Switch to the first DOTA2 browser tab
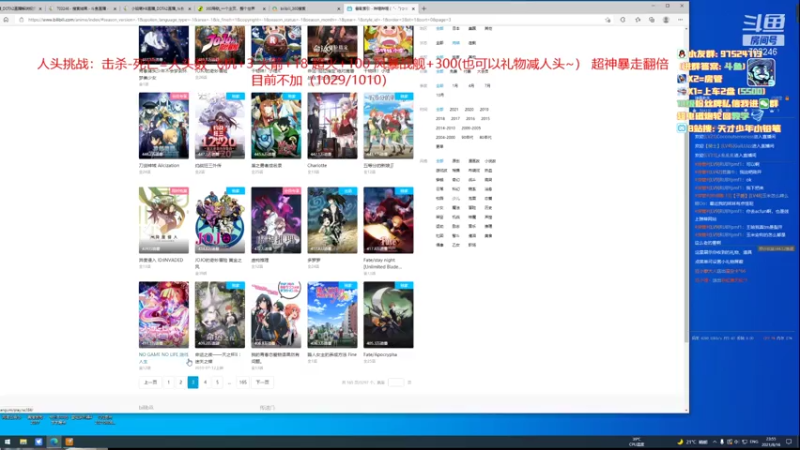The image size is (800, 450). pos(20,9)
